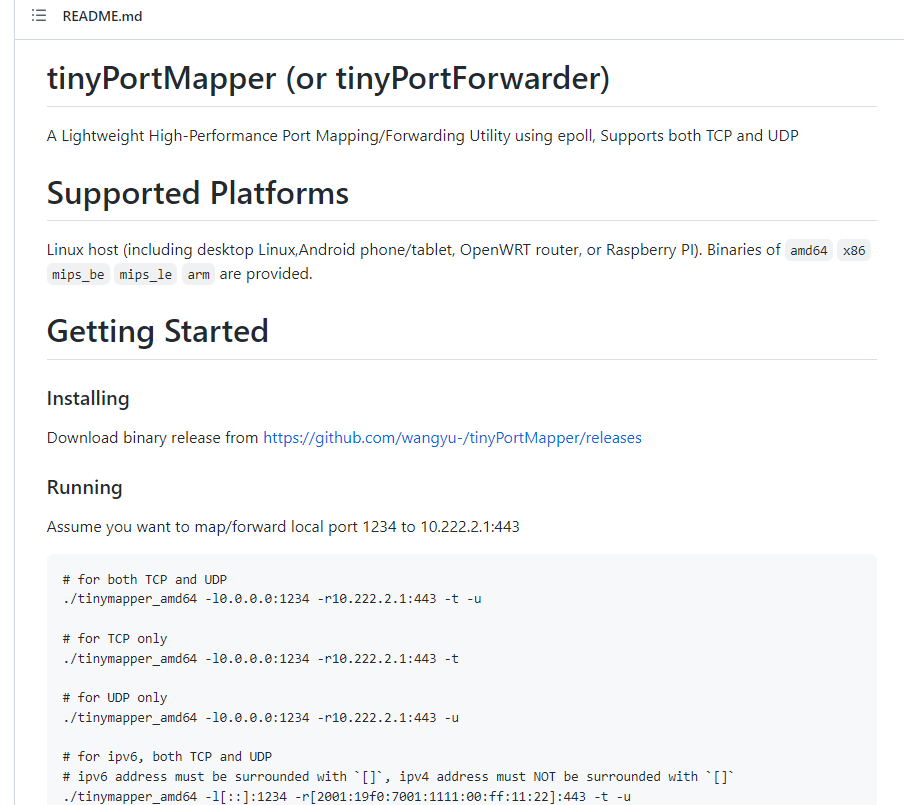Image resolution: width=904 pixels, height=805 pixels.
Task: Click the x86 code tag
Action: coord(853,250)
